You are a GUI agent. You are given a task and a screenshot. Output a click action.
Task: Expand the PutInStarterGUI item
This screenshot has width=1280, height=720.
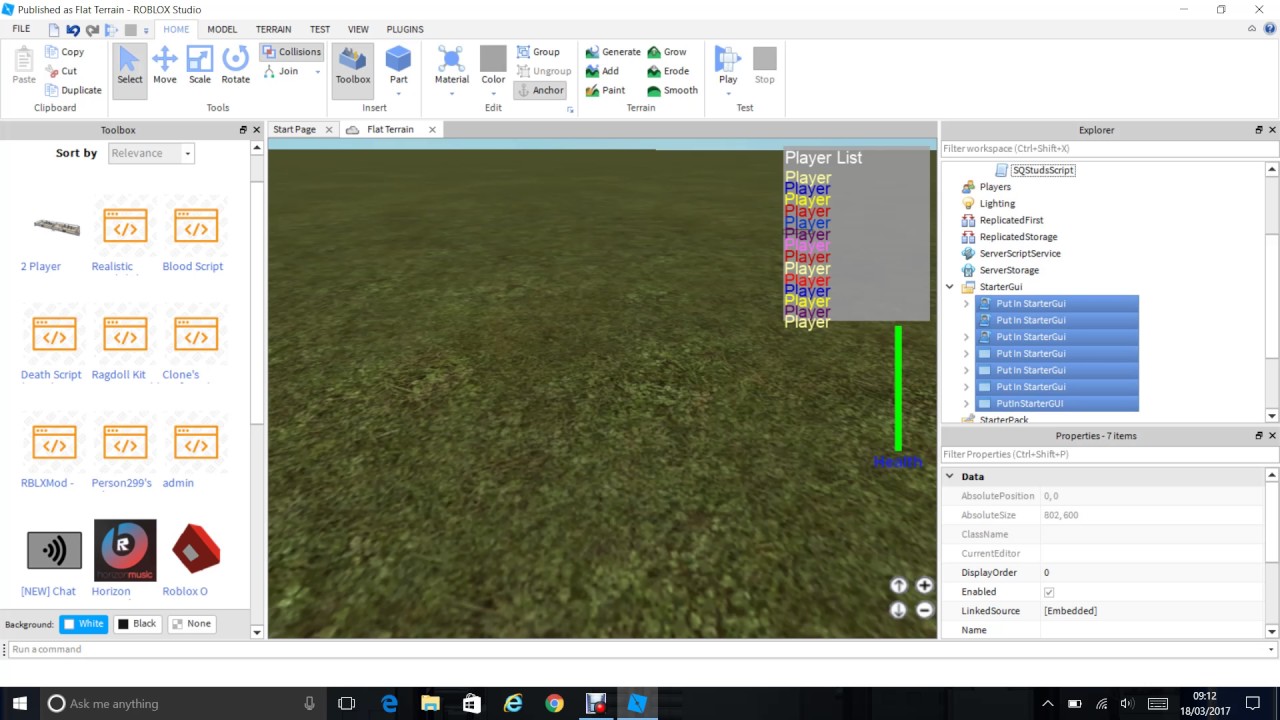point(966,404)
